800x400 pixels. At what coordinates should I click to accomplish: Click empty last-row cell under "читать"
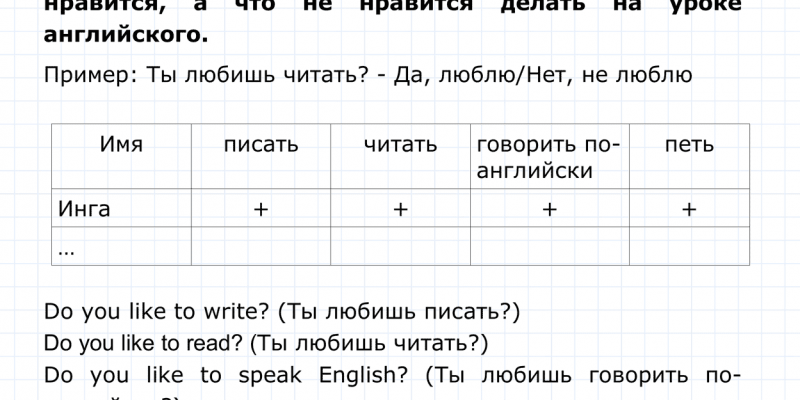tap(400, 248)
